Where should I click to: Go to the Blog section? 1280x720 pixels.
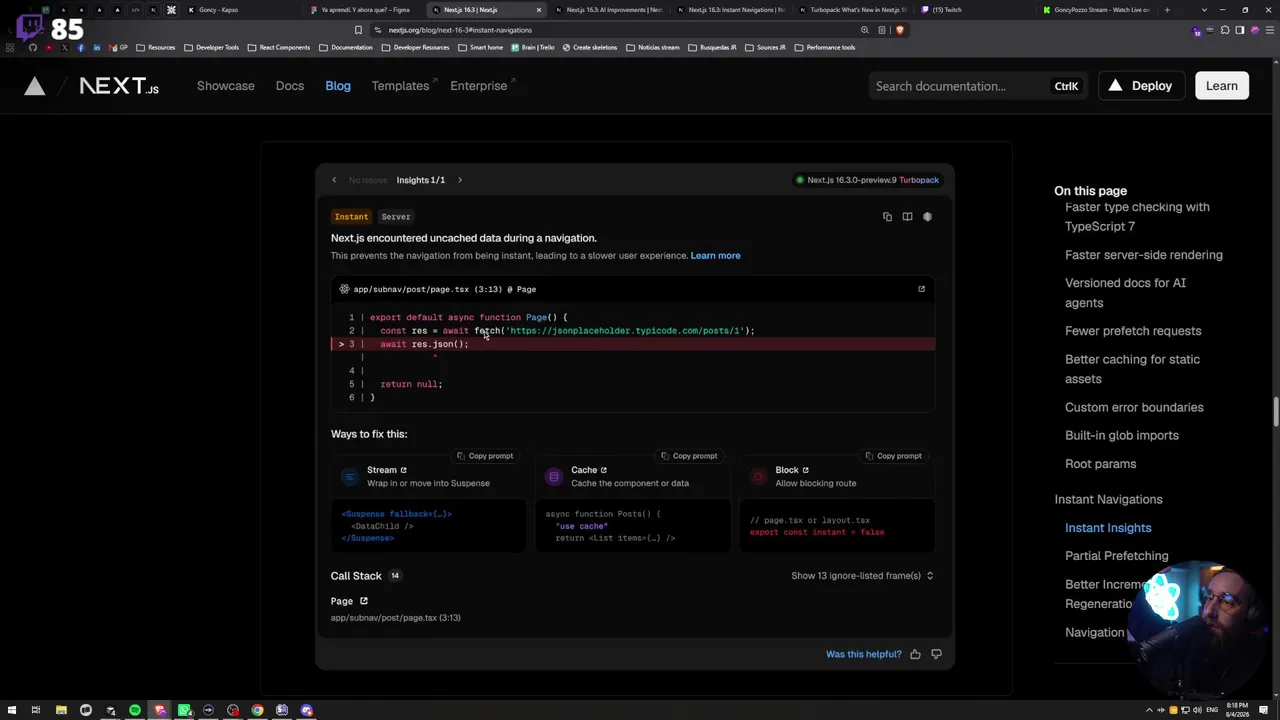(x=338, y=86)
